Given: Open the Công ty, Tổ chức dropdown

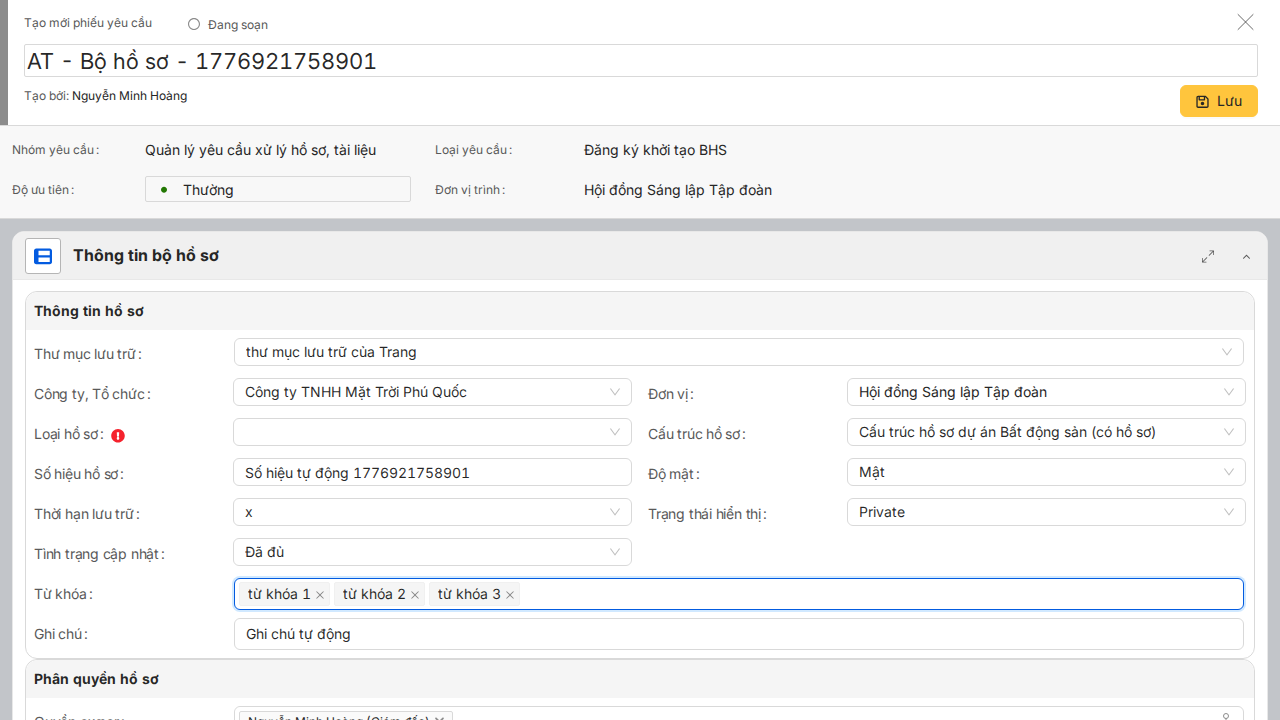Looking at the screenshot, I should point(432,392).
